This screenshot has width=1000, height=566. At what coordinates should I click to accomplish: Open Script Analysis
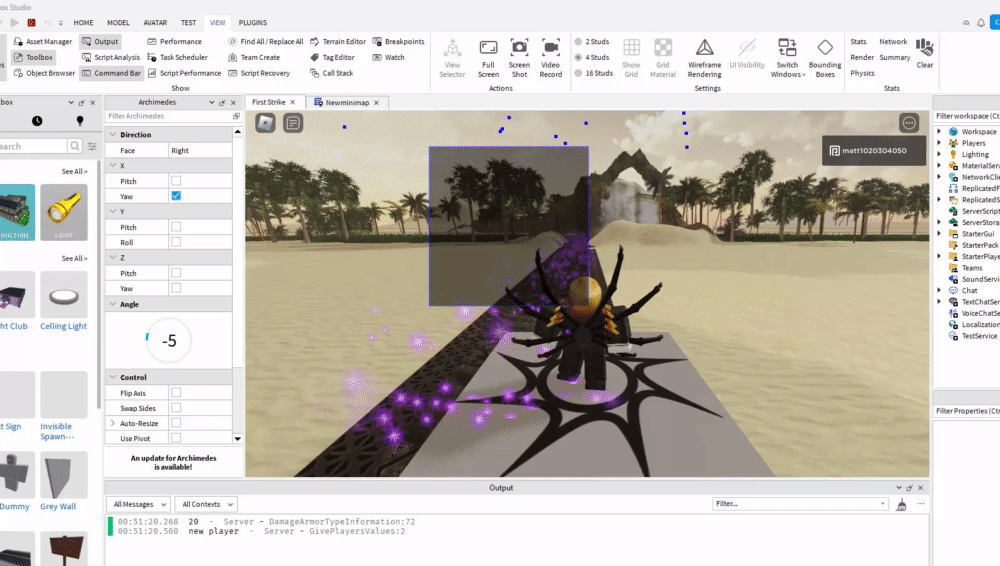pyautogui.click(x=111, y=57)
